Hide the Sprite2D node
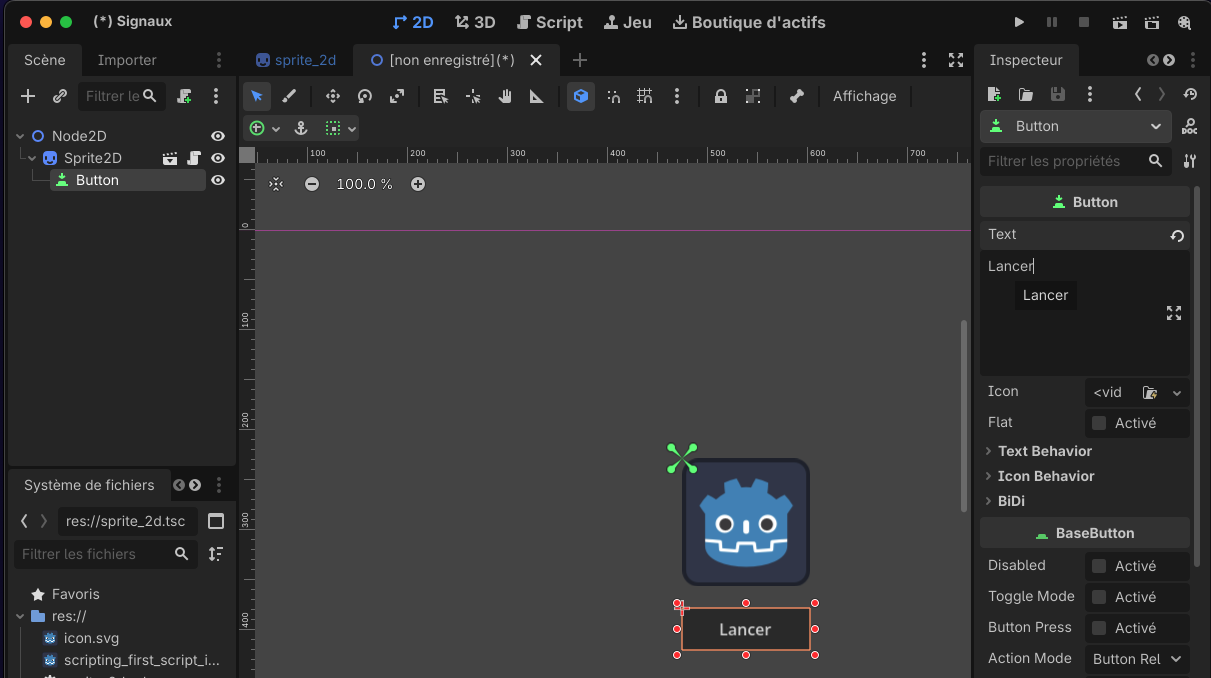Screen dimensions: 1211x678 pyautogui.click(x=218, y=158)
